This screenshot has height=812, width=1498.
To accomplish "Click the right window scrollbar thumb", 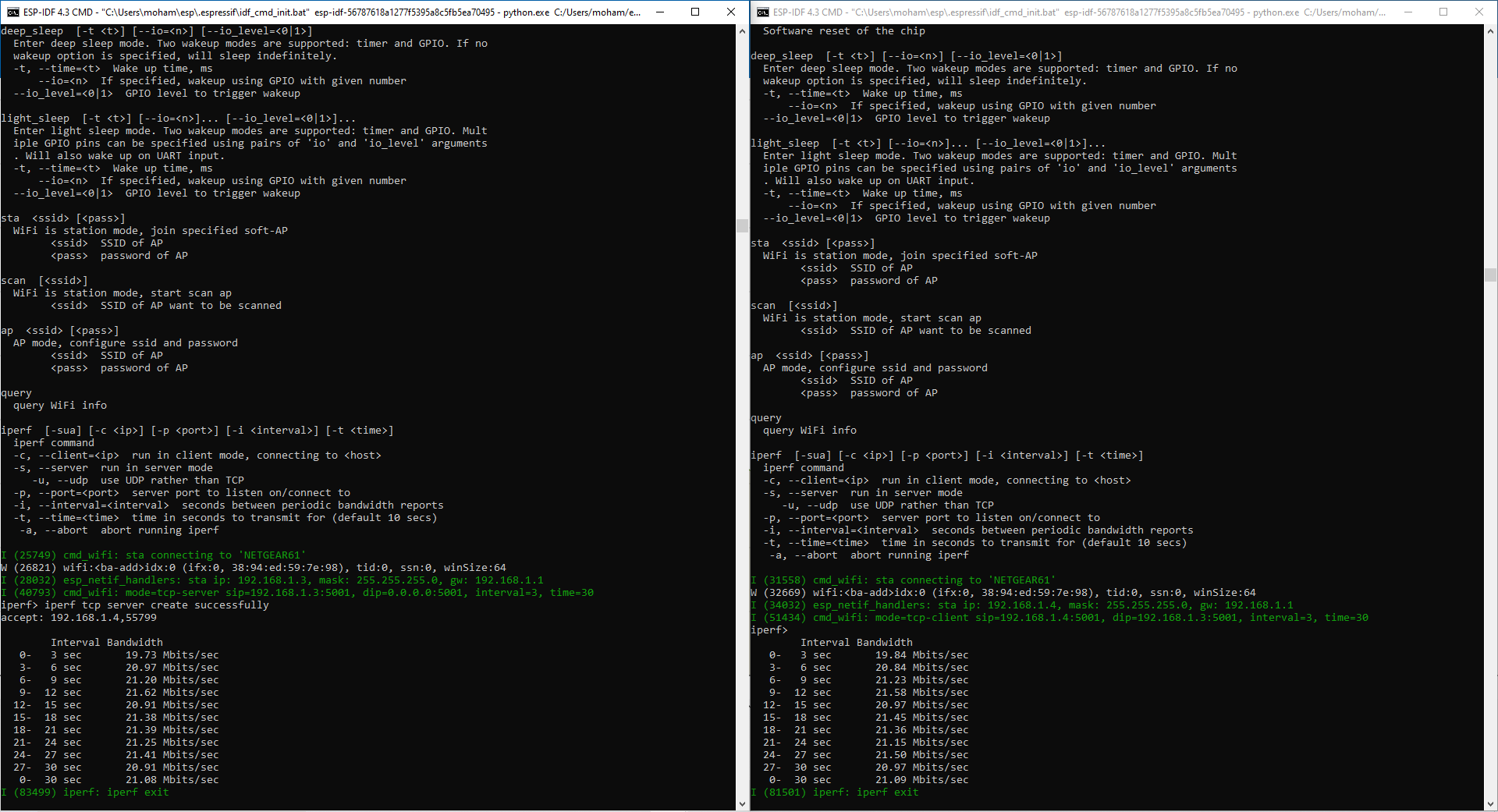I will point(1490,275).
